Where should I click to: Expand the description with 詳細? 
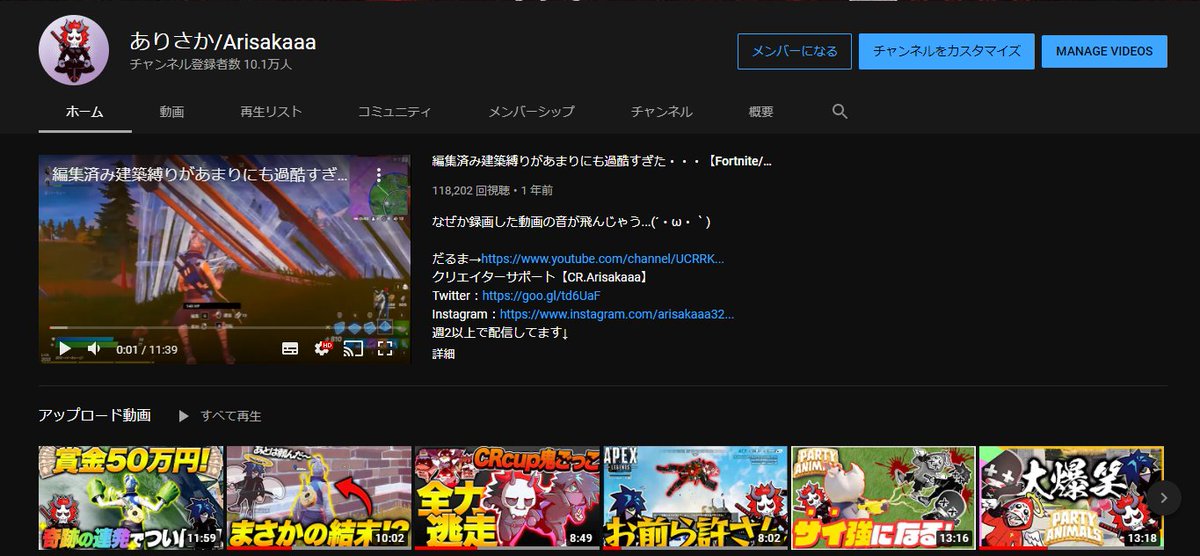[443, 353]
